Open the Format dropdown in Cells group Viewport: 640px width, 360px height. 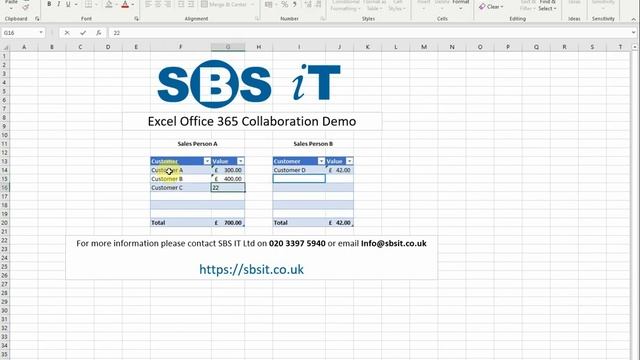460,4
